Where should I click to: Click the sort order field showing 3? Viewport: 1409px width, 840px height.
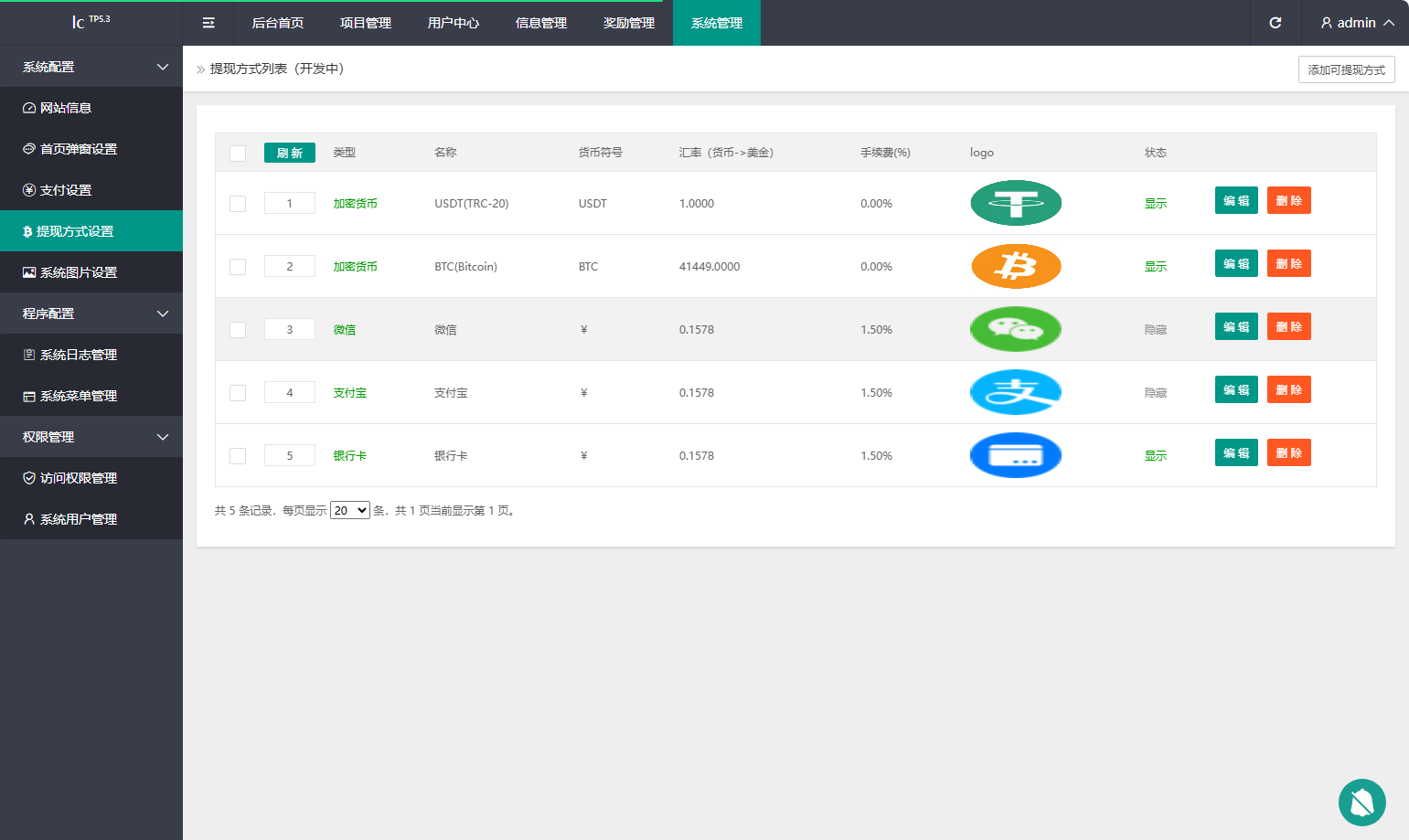[x=290, y=329]
